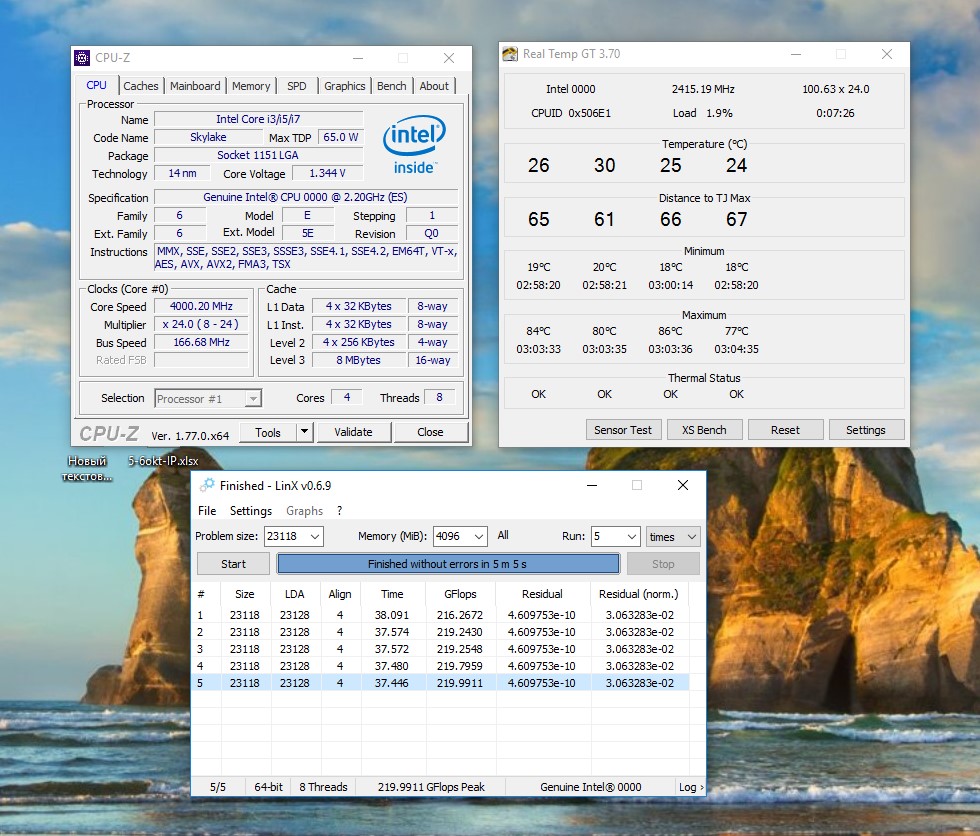This screenshot has height=836, width=980.
Task: Click the Core Speed value 4000.20 MHz
Action: pos(201,306)
